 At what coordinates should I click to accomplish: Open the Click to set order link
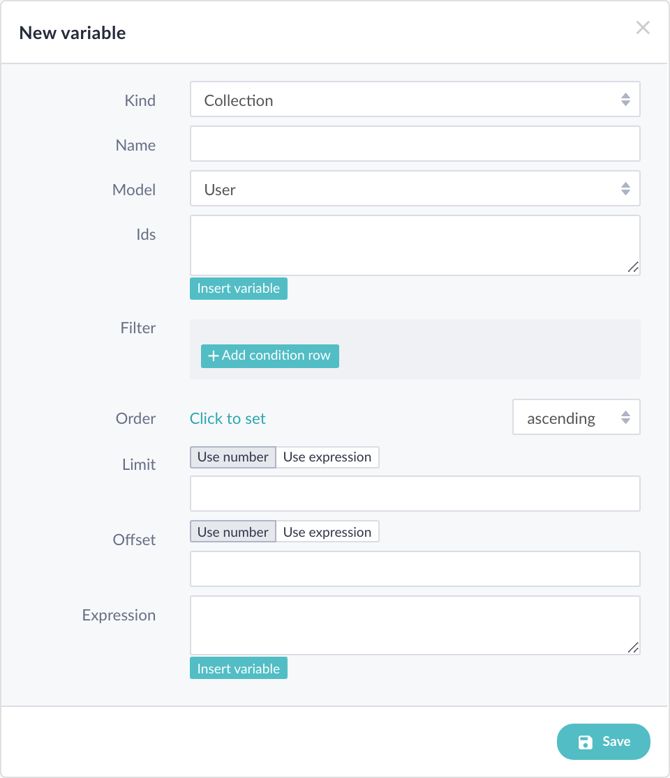[x=228, y=418]
